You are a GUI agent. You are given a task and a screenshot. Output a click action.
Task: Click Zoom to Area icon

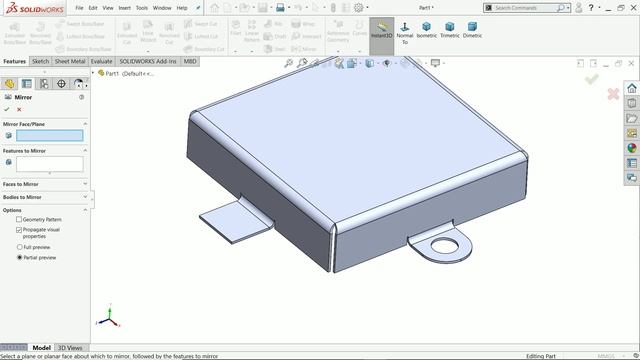pyautogui.click(x=302, y=63)
